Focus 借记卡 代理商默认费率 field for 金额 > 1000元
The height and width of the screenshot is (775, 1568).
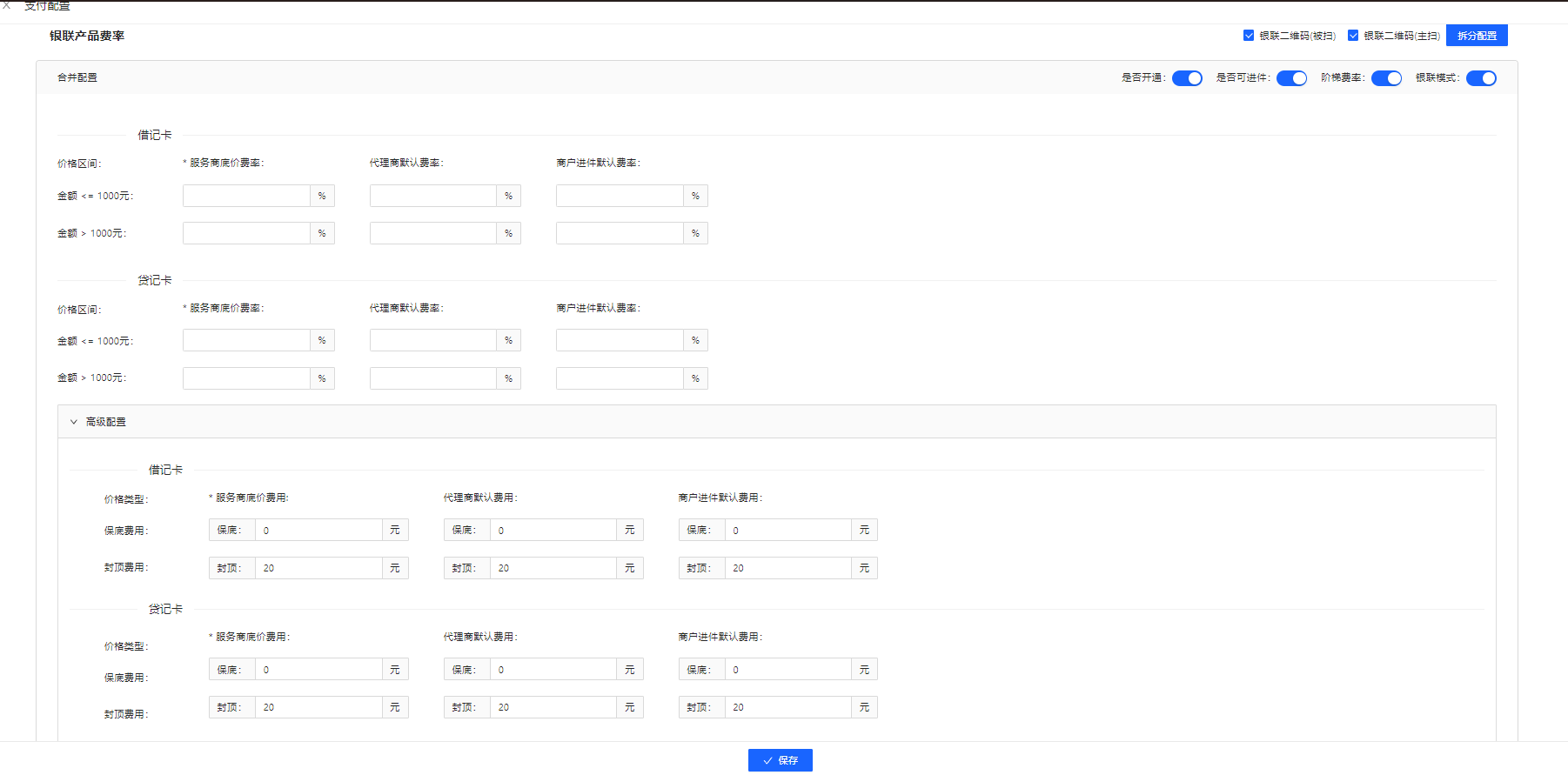coord(432,233)
